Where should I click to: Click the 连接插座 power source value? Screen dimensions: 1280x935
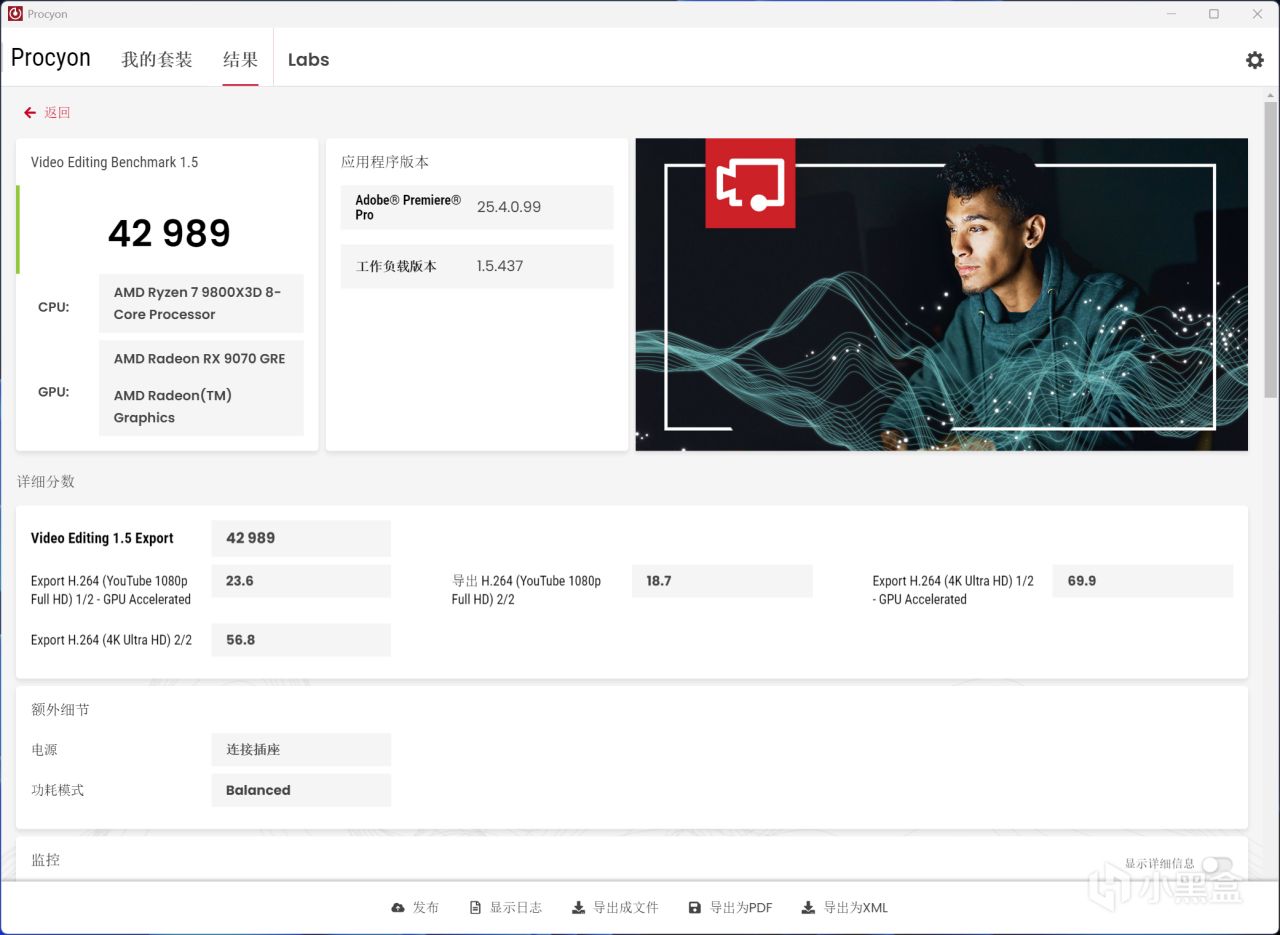pos(301,750)
